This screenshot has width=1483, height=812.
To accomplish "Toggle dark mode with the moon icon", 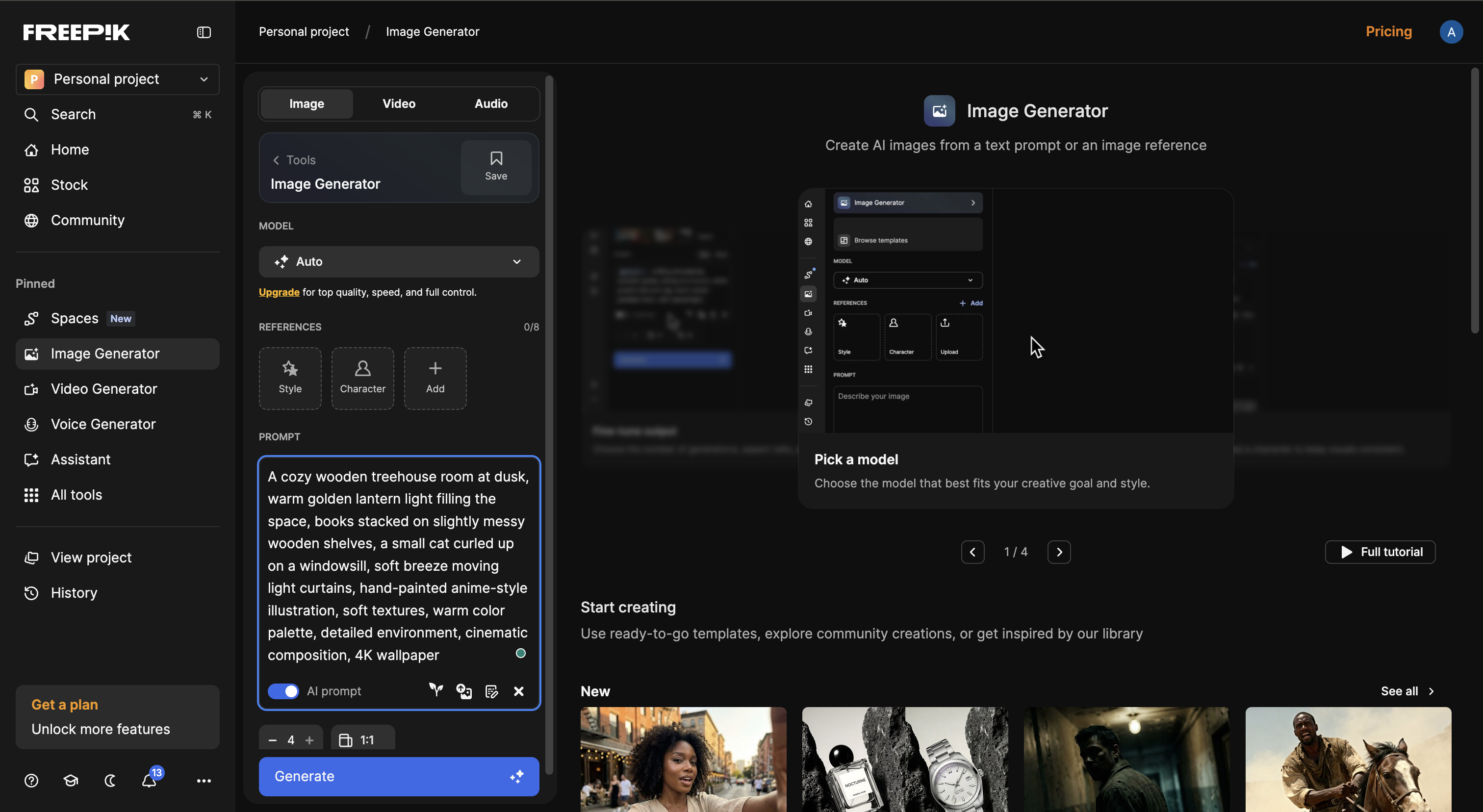I will tap(110, 780).
